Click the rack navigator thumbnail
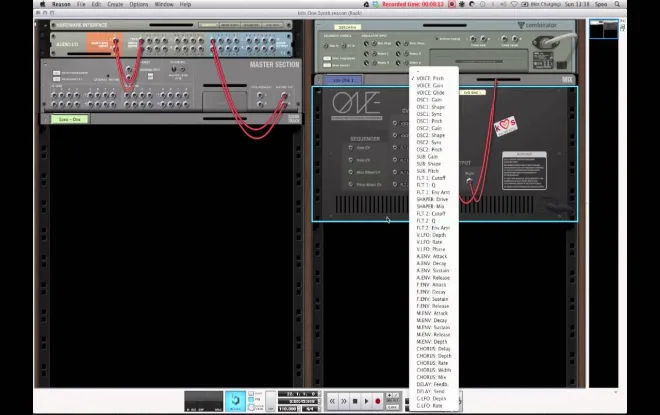 click(x=603, y=29)
